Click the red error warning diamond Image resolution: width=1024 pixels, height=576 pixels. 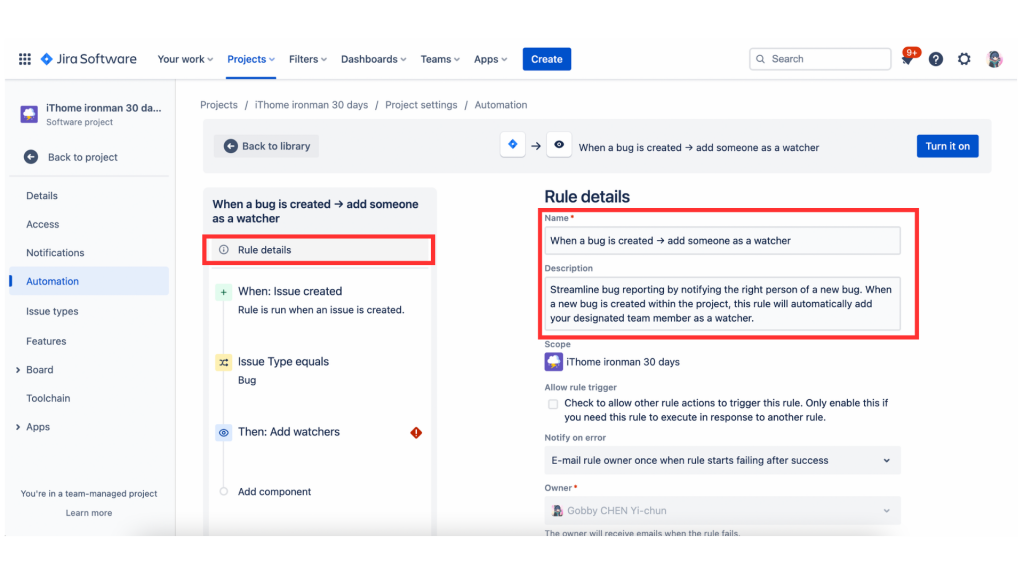tap(416, 432)
